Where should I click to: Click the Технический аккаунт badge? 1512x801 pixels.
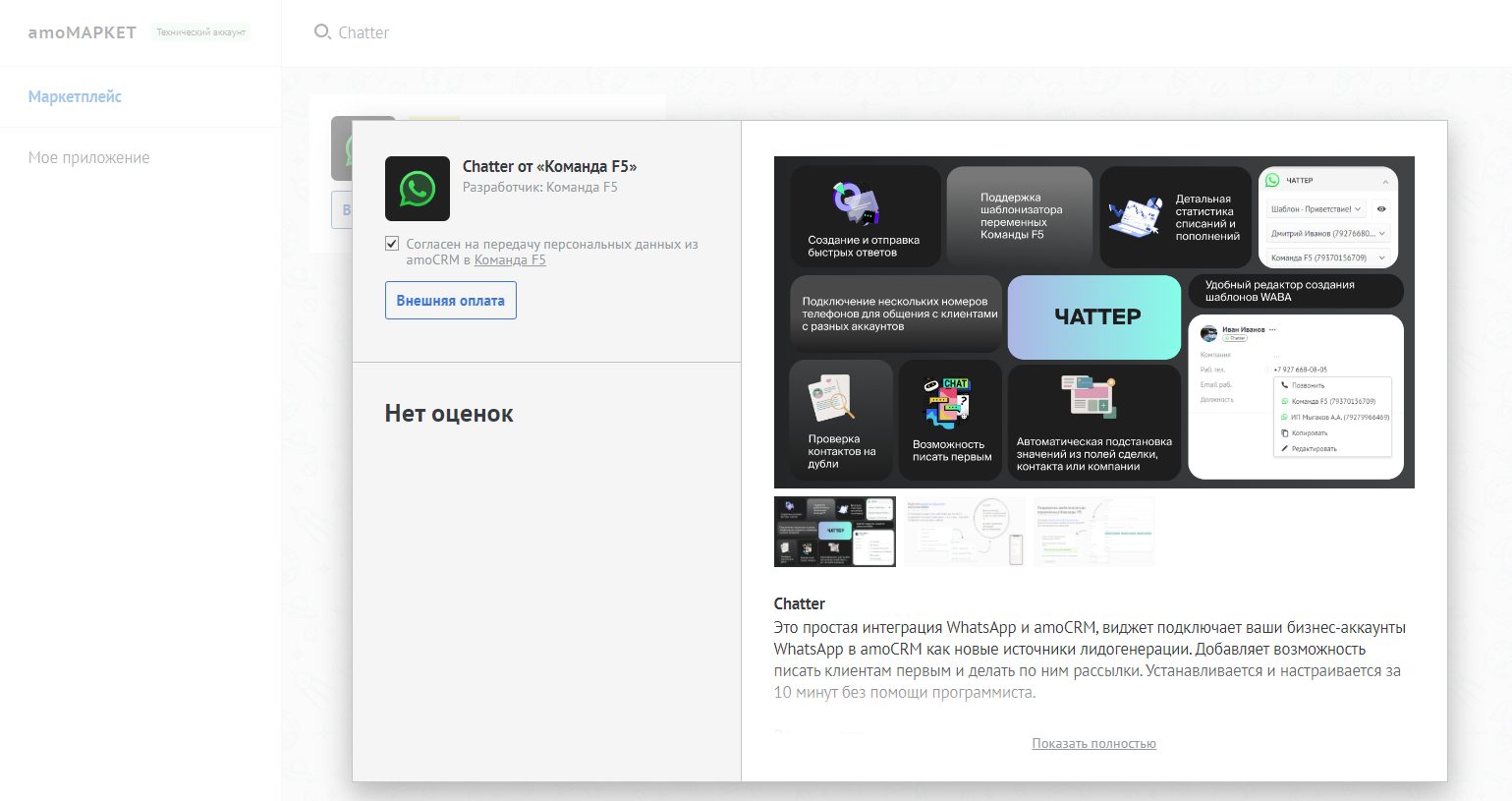[x=201, y=32]
